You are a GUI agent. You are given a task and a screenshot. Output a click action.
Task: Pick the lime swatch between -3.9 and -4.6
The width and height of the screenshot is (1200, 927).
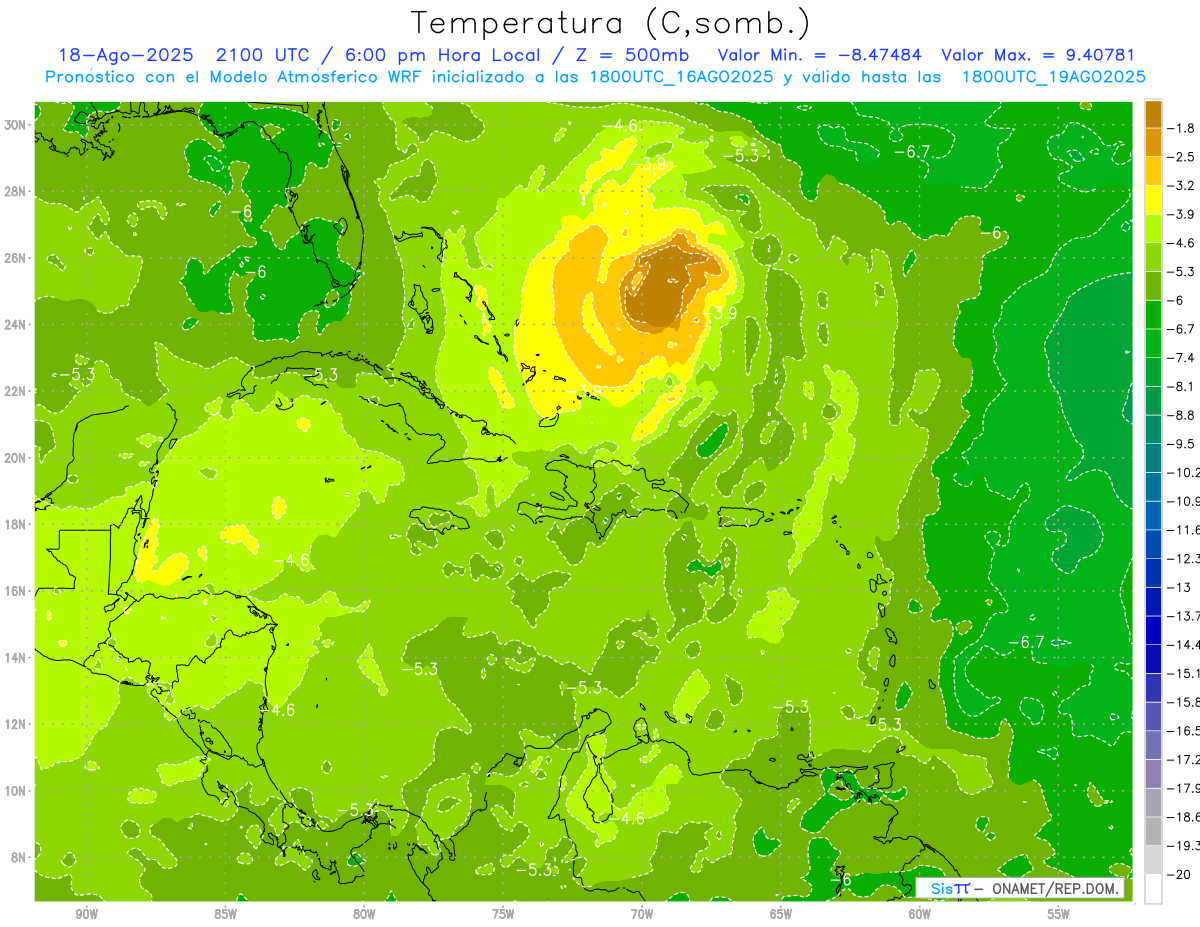pos(1153,228)
